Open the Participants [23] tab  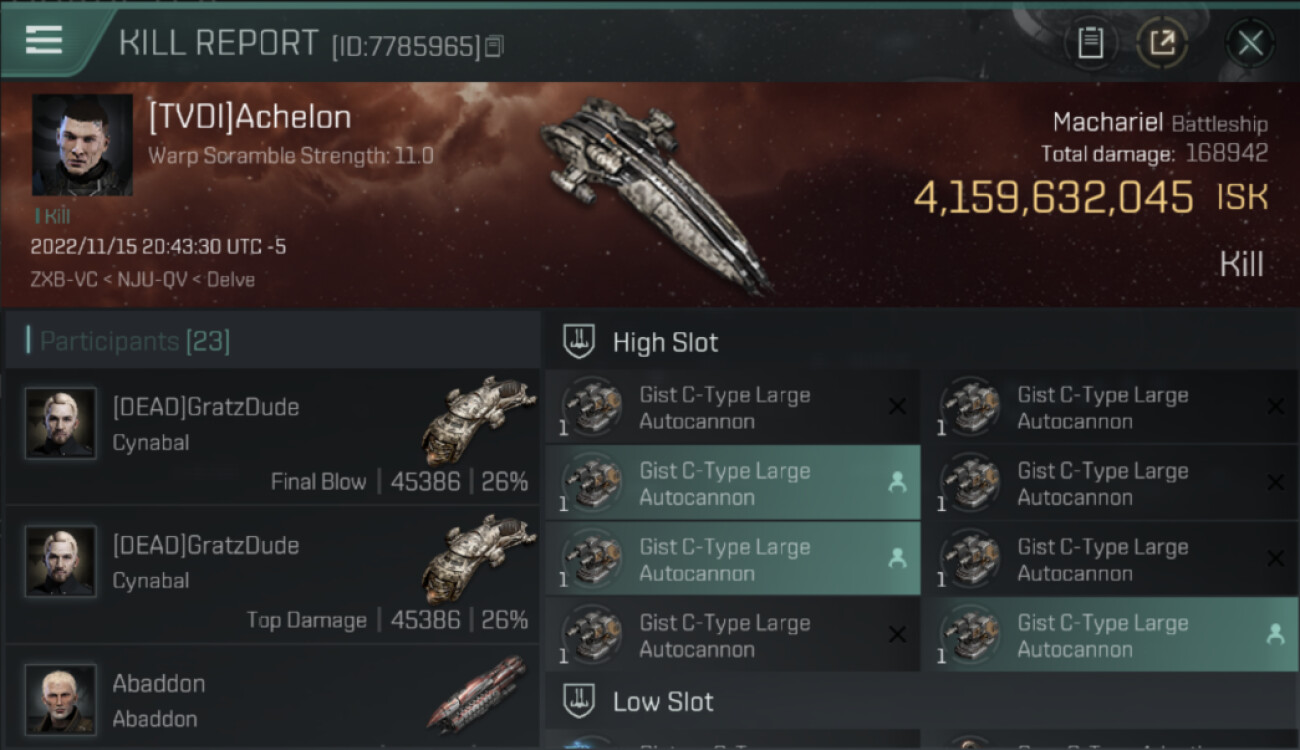(x=135, y=342)
